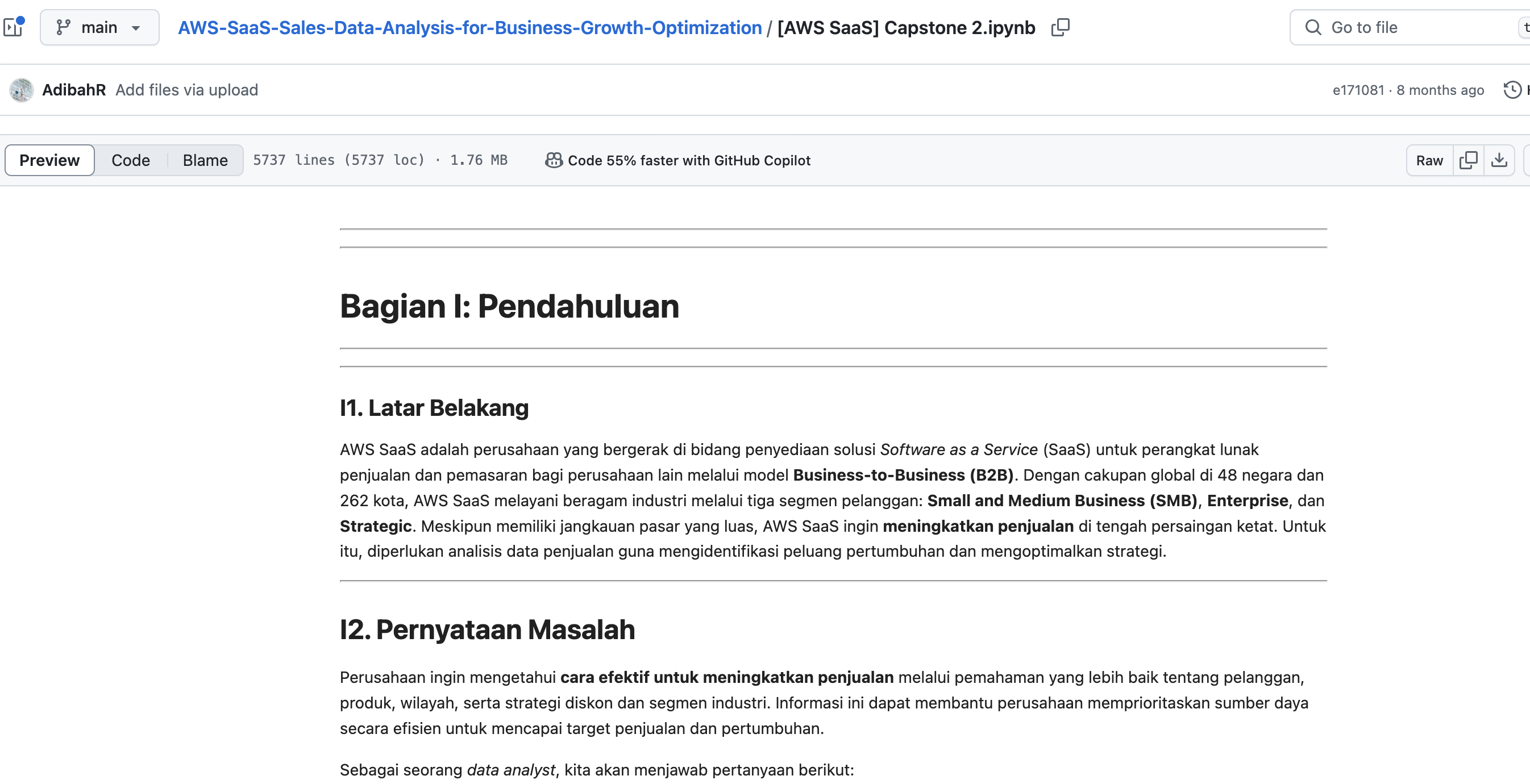The width and height of the screenshot is (1530, 784).
Task: Open the commit Add files via upload
Action: tap(187, 90)
